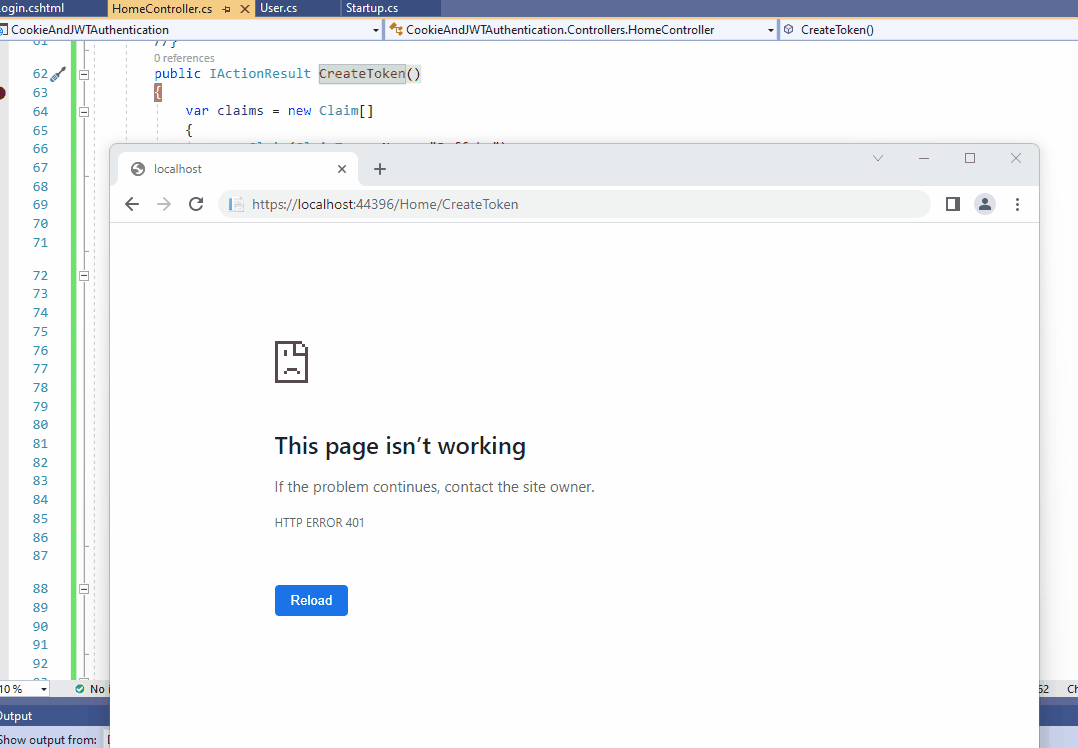This screenshot has width=1078, height=748.
Task: Collapse the CreateToken method at line 62
Action: [x=84, y=74]
